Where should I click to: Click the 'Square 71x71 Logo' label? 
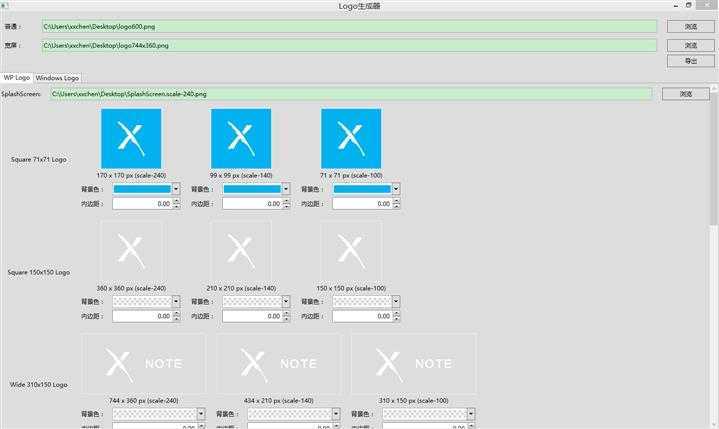(x=39, y=160)
